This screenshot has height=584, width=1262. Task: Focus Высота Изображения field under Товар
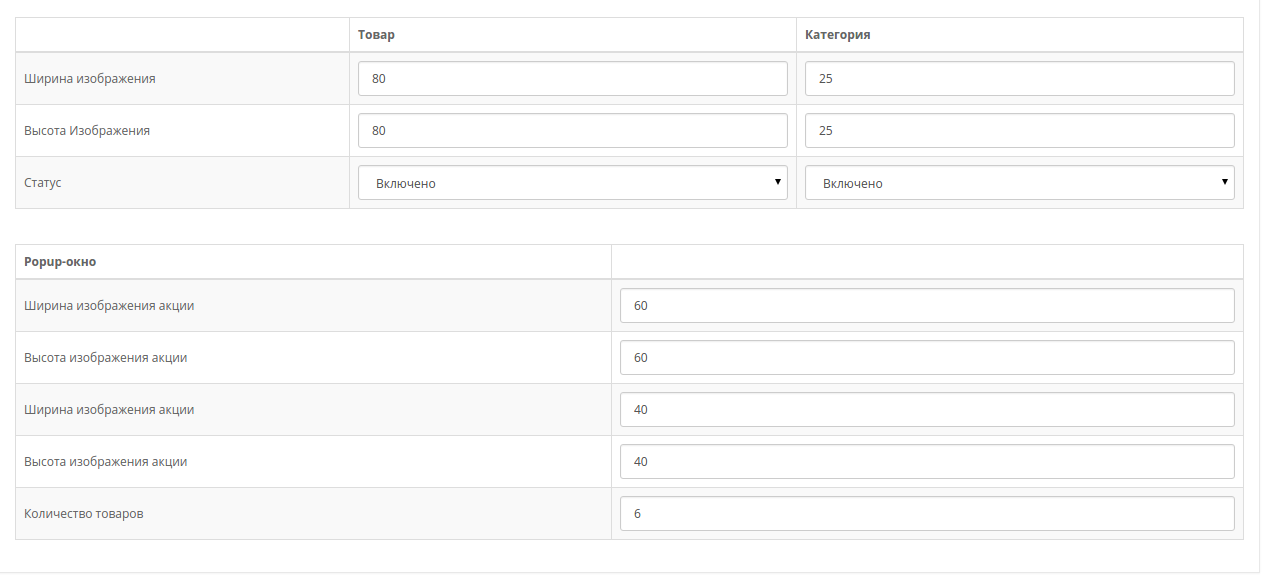573,131
